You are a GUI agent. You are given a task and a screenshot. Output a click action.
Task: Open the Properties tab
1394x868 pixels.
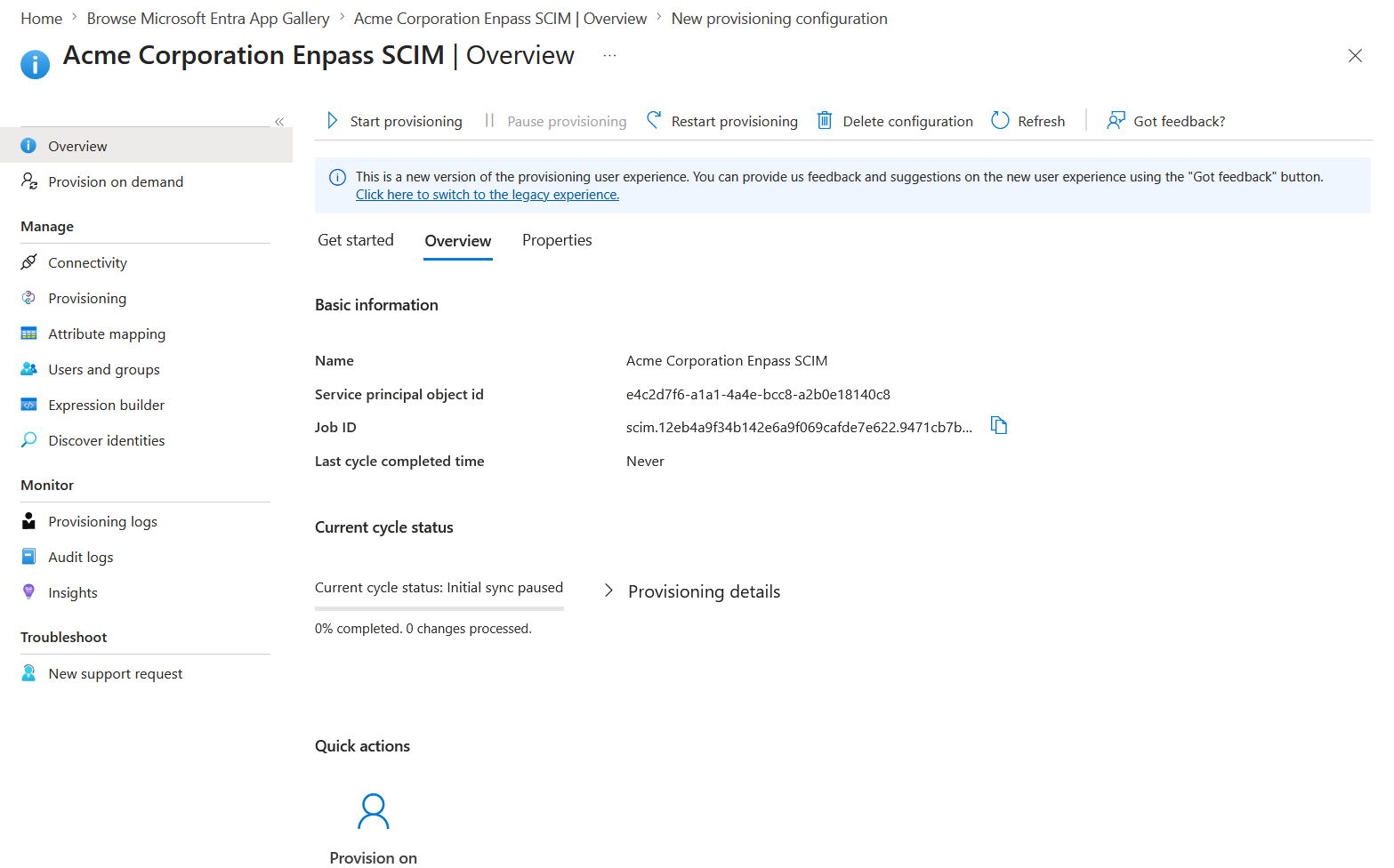(557, 240)
